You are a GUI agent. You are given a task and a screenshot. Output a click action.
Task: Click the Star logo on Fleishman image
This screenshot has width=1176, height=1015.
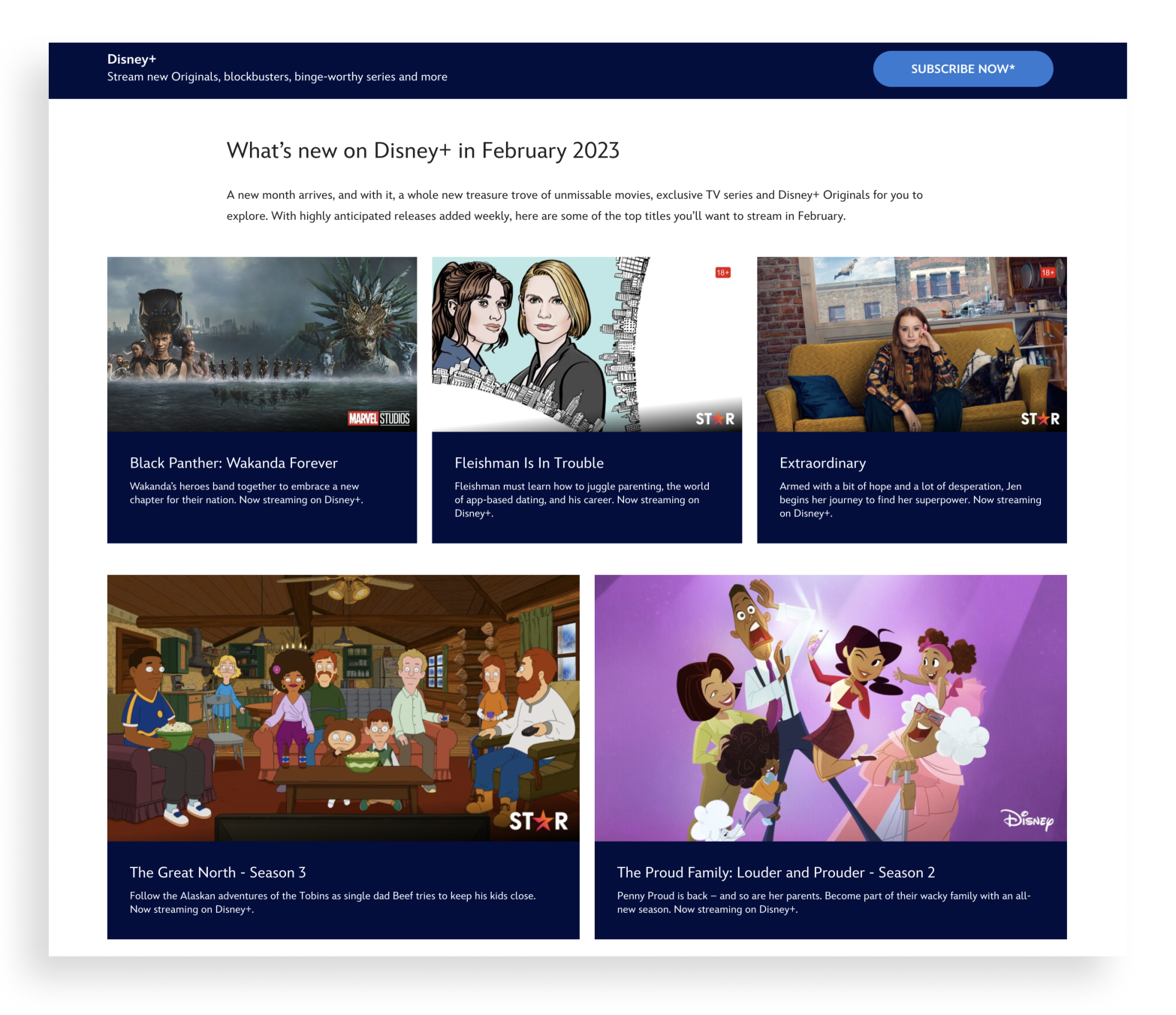pos(715,419)
